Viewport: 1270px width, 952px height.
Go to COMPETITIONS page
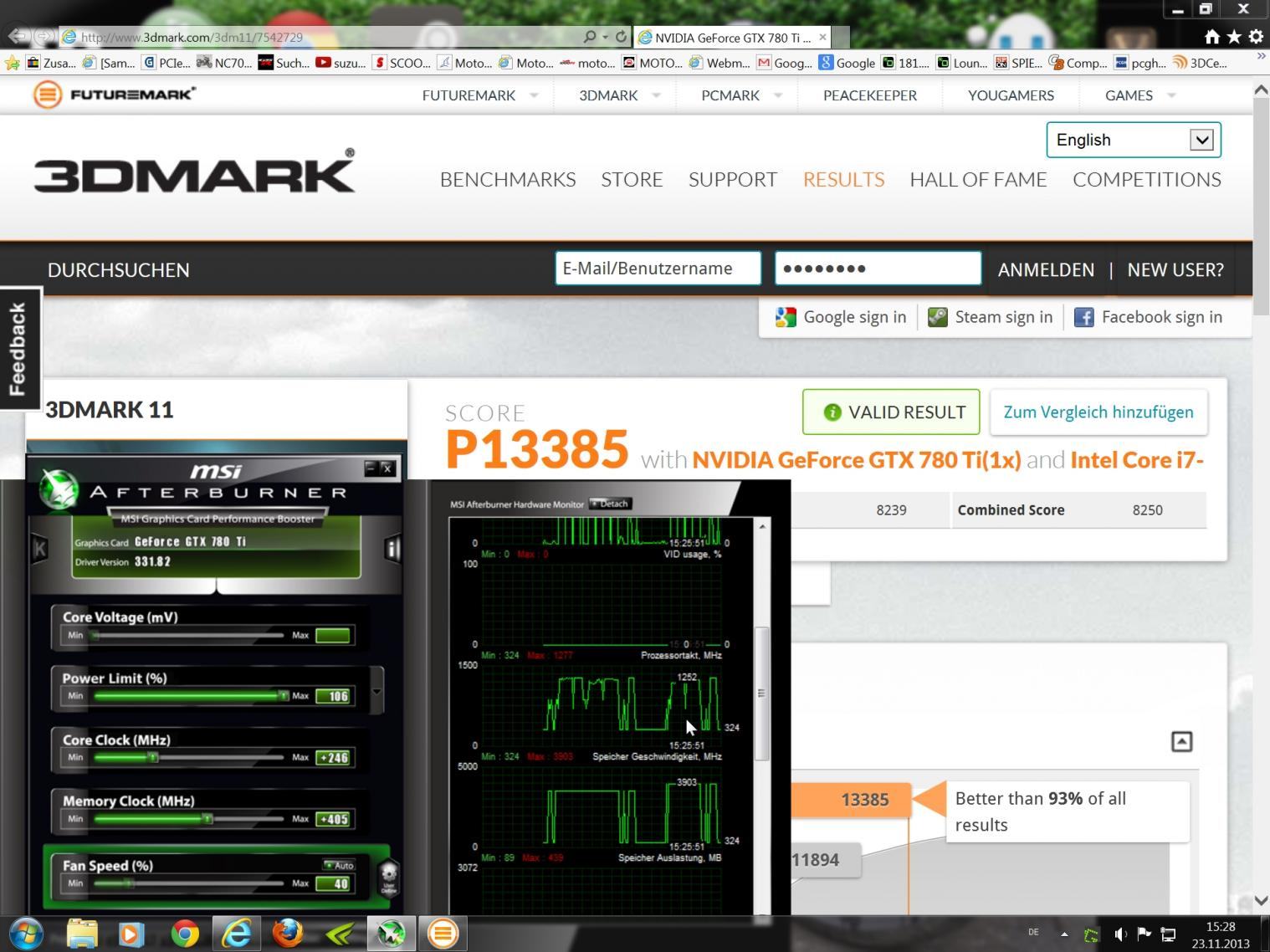pyautogui.click(x=1147, y=180)
